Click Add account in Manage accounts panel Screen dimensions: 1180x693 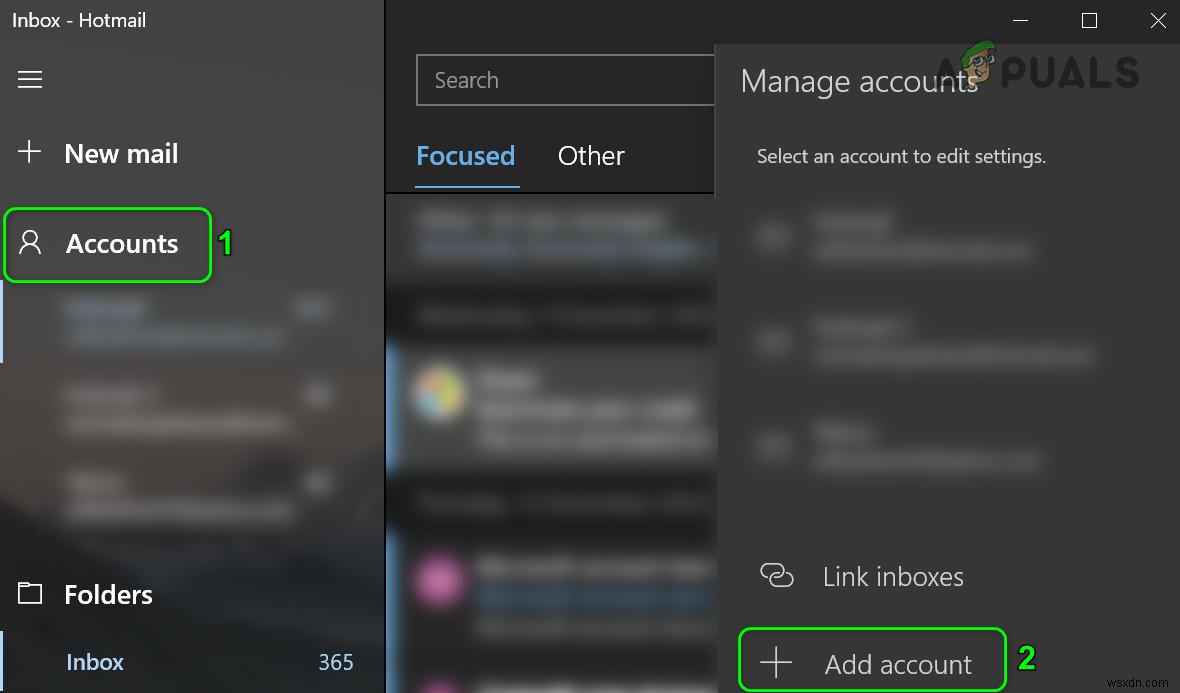898,663
